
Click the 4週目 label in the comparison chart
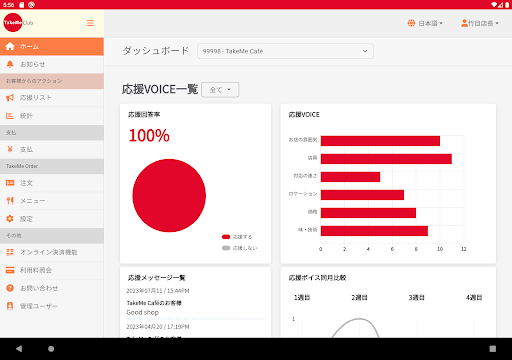[x=474, y=297]
